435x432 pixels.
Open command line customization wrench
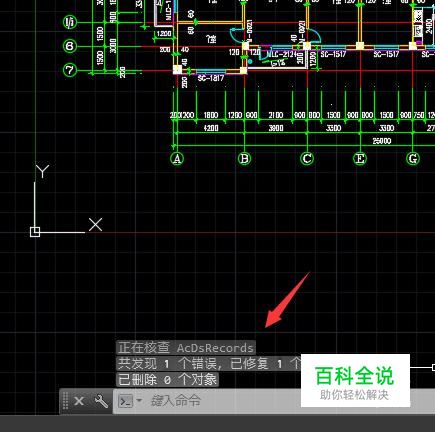(101, 401)
